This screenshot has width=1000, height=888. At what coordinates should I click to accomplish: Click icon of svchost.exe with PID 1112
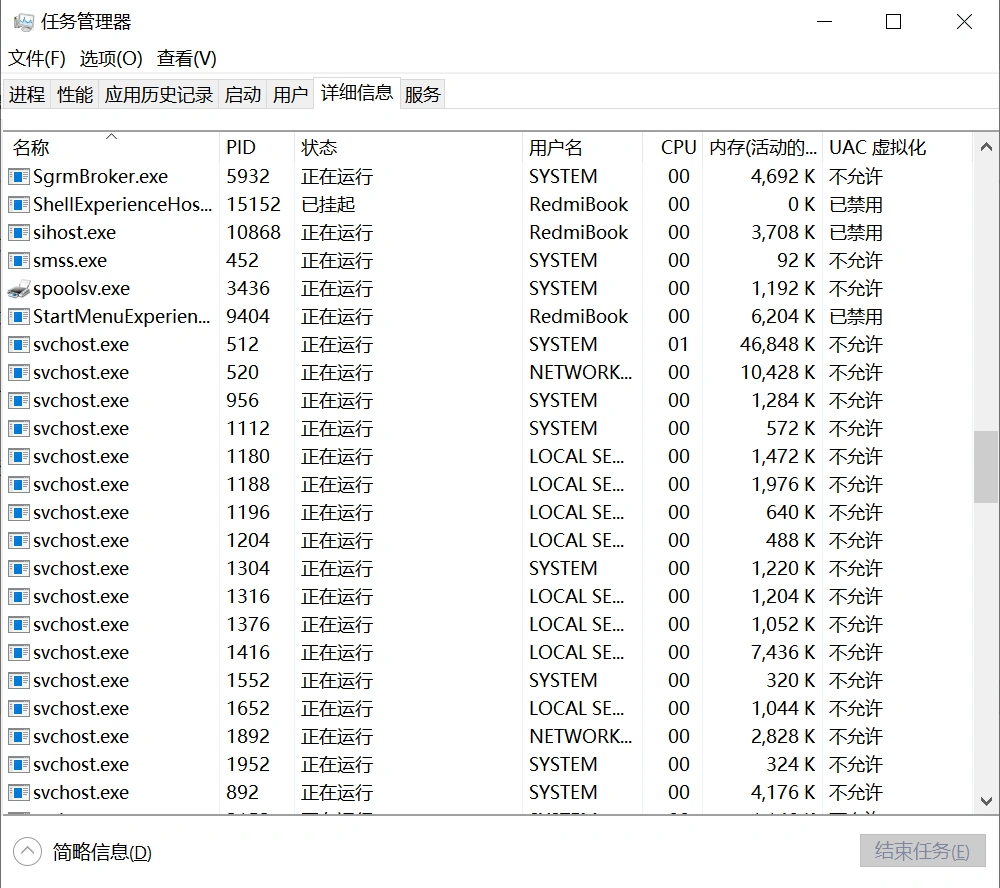(18, 429)
